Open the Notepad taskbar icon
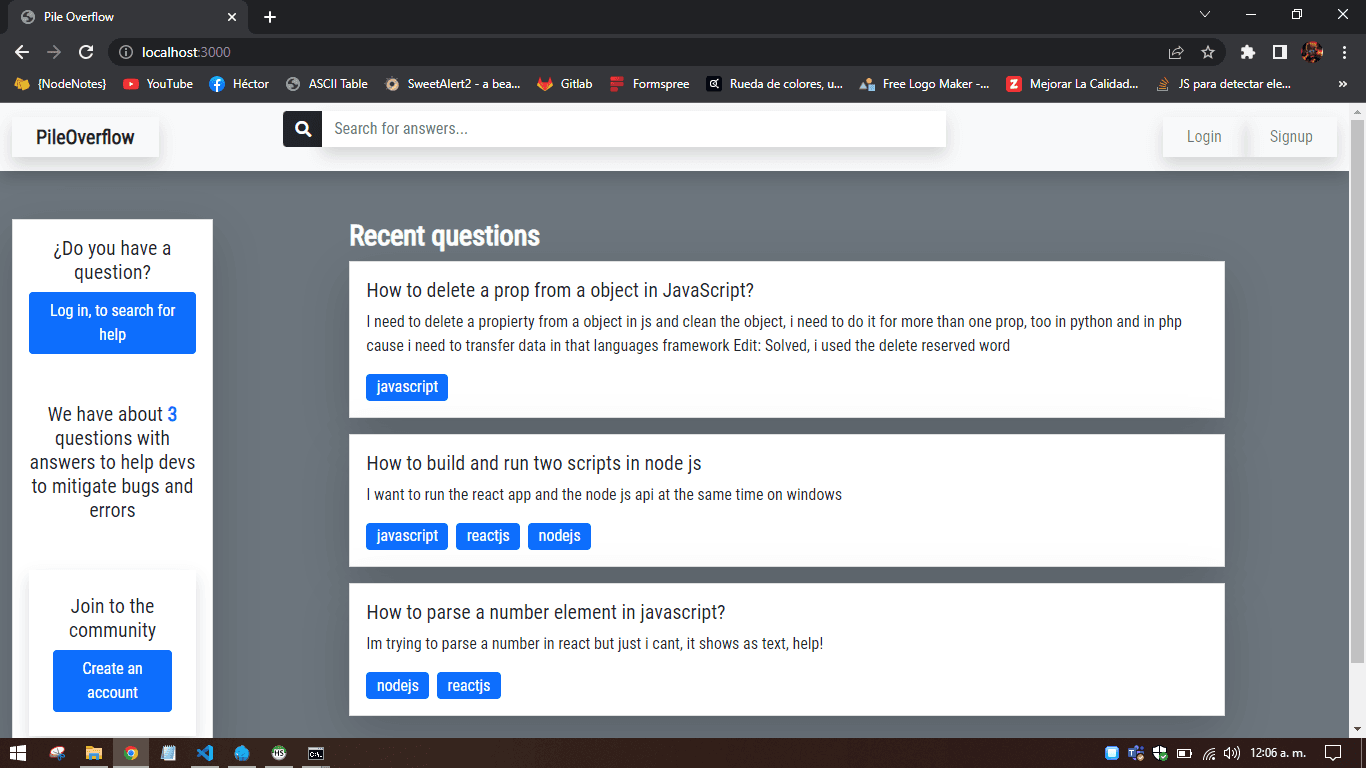The height and width of the screenshot is (768, 1366). (168, 753)
